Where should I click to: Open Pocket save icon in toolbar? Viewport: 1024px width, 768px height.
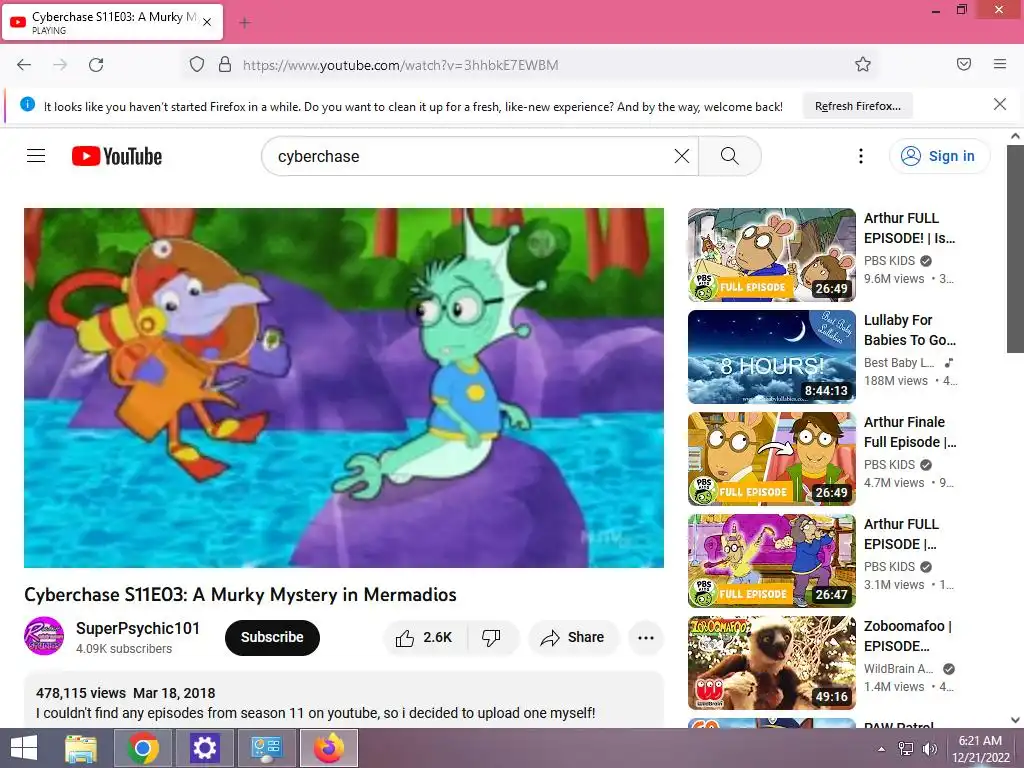[x=963, y=64]
